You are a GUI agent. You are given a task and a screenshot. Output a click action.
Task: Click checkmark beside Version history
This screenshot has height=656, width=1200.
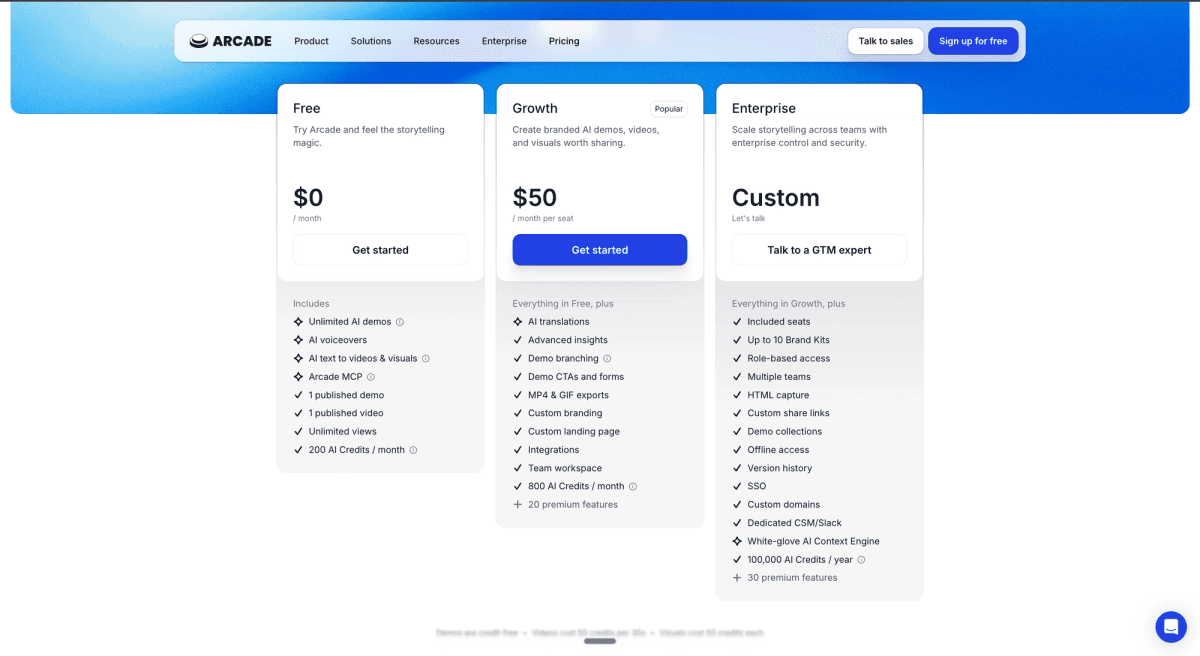click(737, 468)
